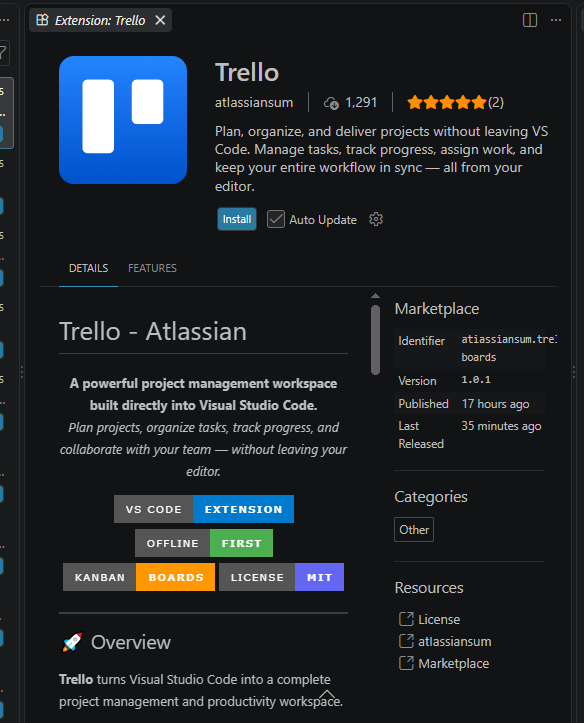Click the OFFLINE FIRST badge
584x723 pixels.
tap(204, 543)
